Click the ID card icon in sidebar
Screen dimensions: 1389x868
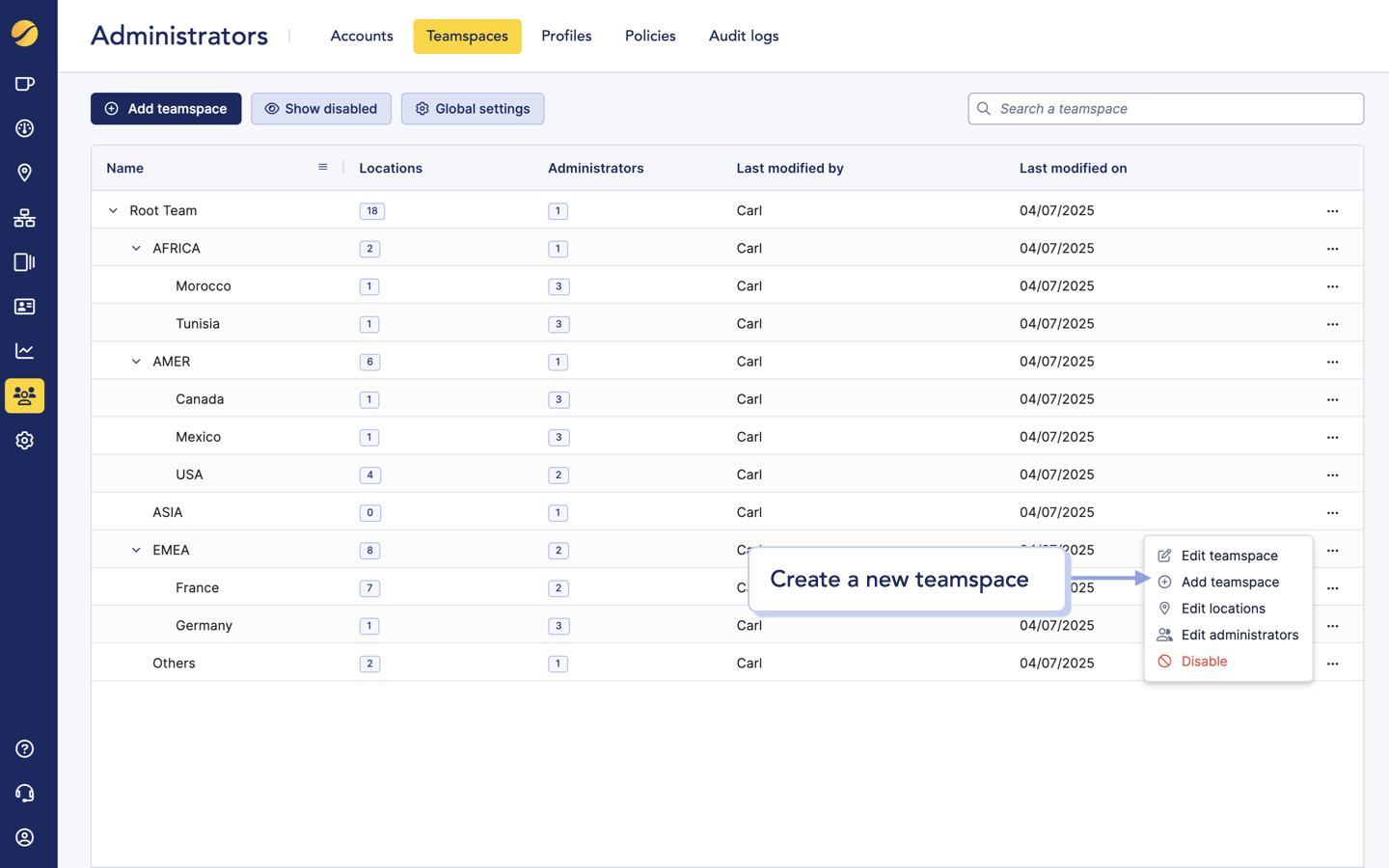(x=25, y=307)
